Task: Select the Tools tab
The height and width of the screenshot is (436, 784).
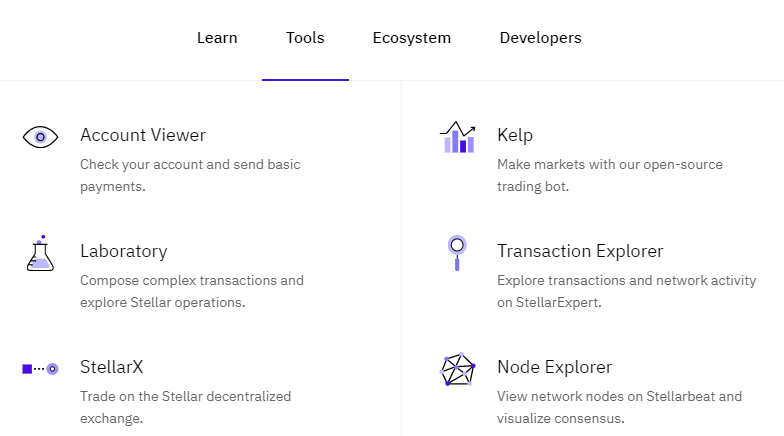Action: click(305, 38)
